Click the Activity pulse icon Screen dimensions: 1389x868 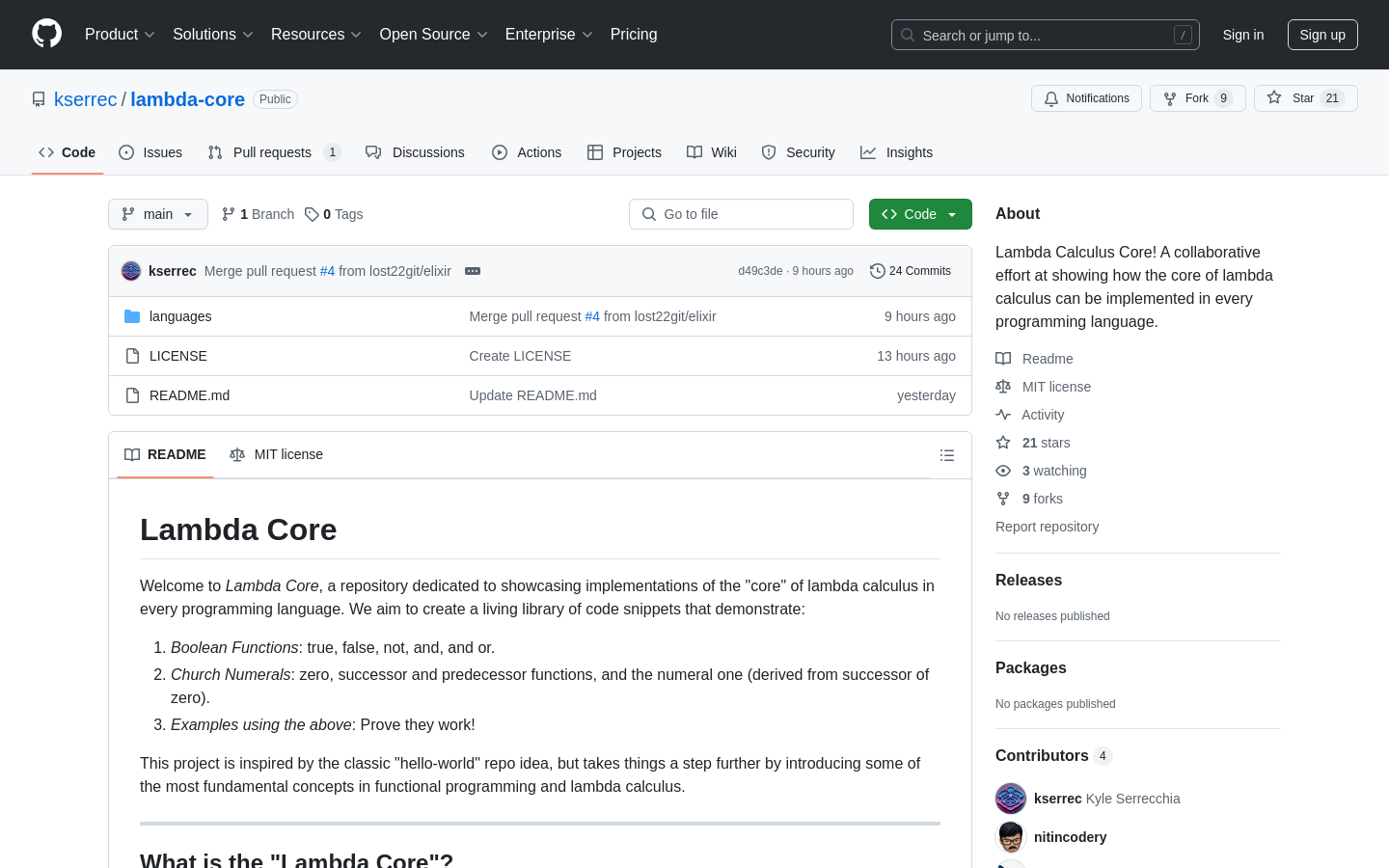[1003, 415]
